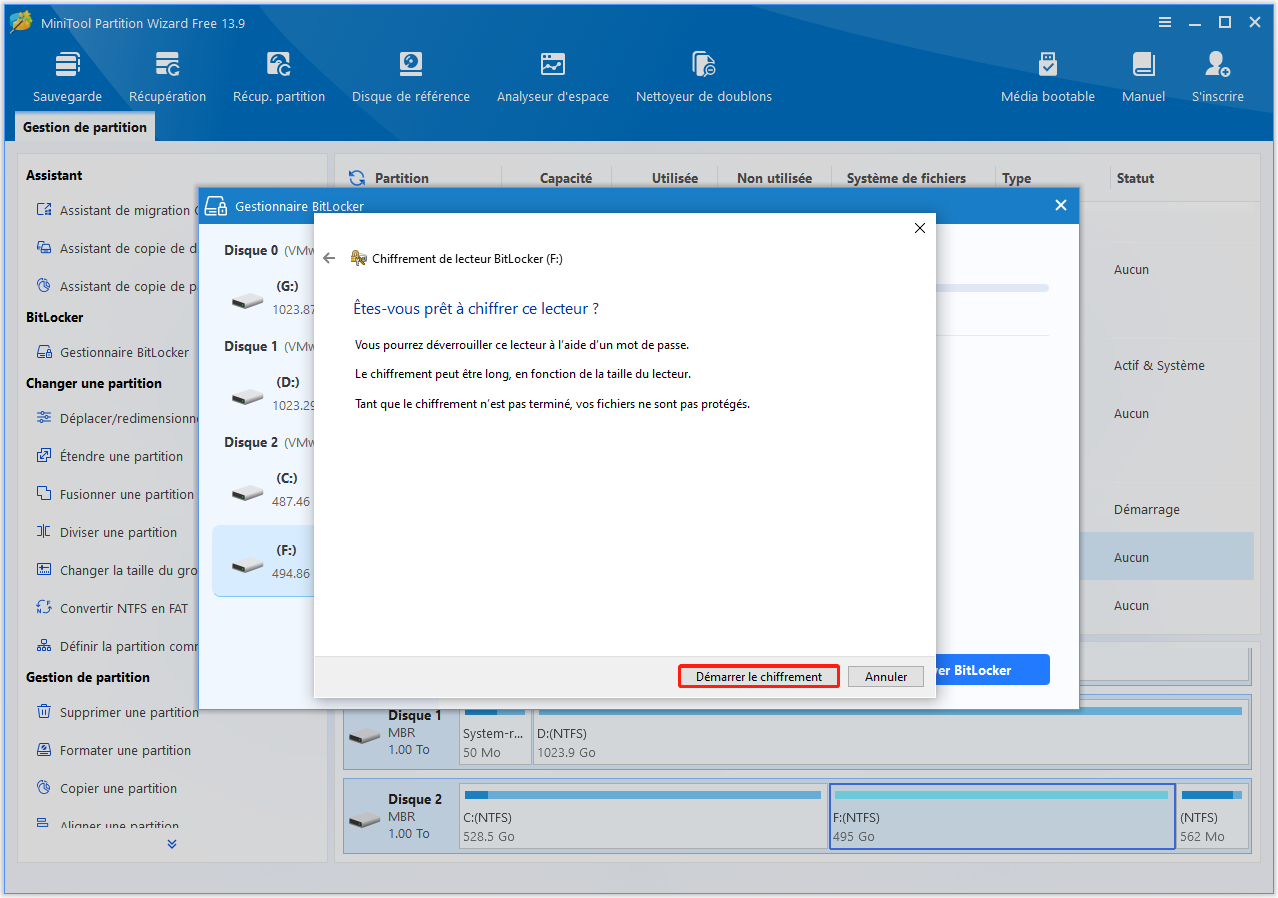Click Disque 0 heading in BitLocker manager
The height and width of the screenshot is (898, 1278).
tap(251, 250)
